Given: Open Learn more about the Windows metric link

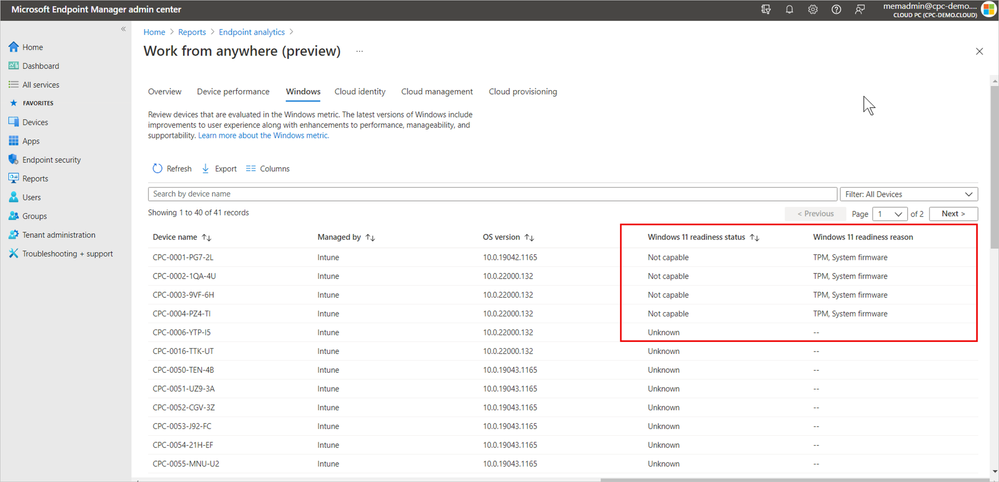Looking at the screenshot, I should tap(264, 136).
